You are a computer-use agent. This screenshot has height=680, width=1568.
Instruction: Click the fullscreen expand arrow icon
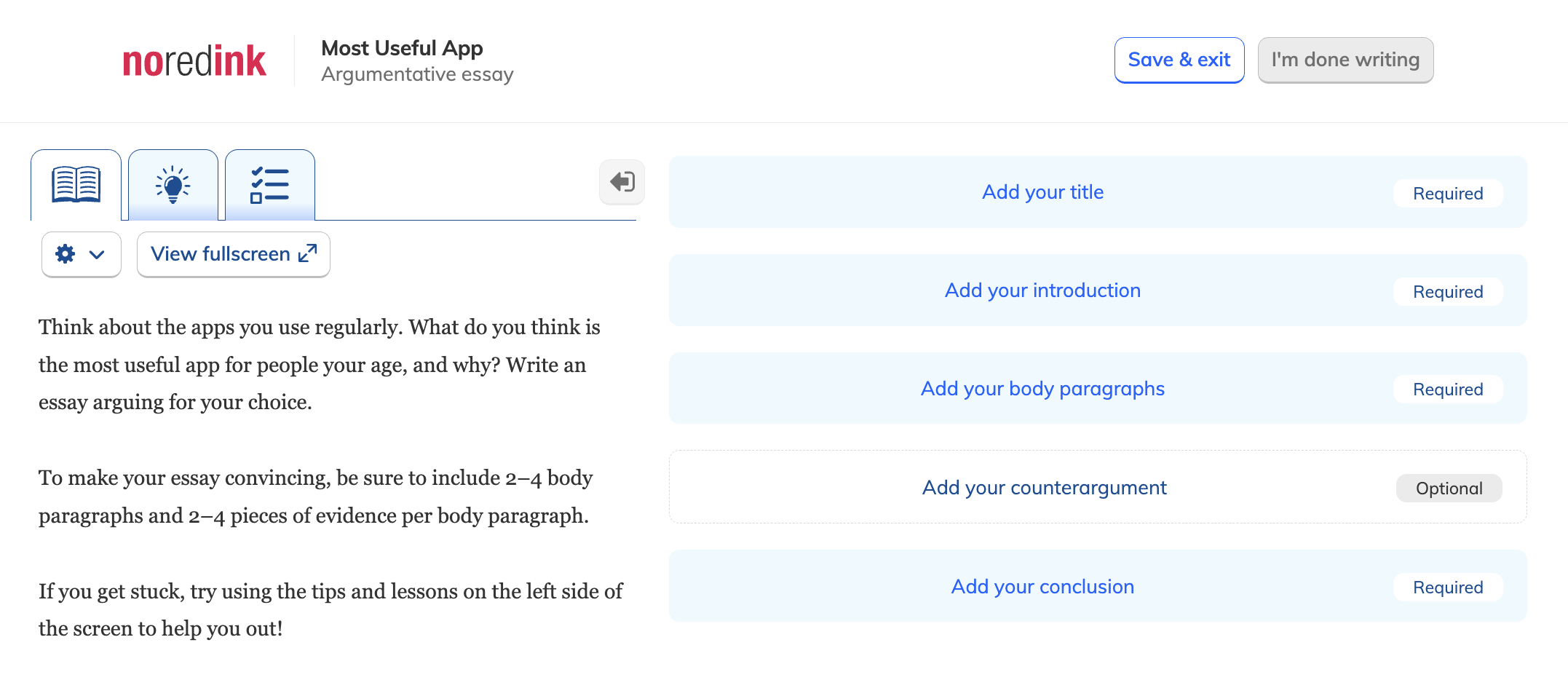point(306,251)
